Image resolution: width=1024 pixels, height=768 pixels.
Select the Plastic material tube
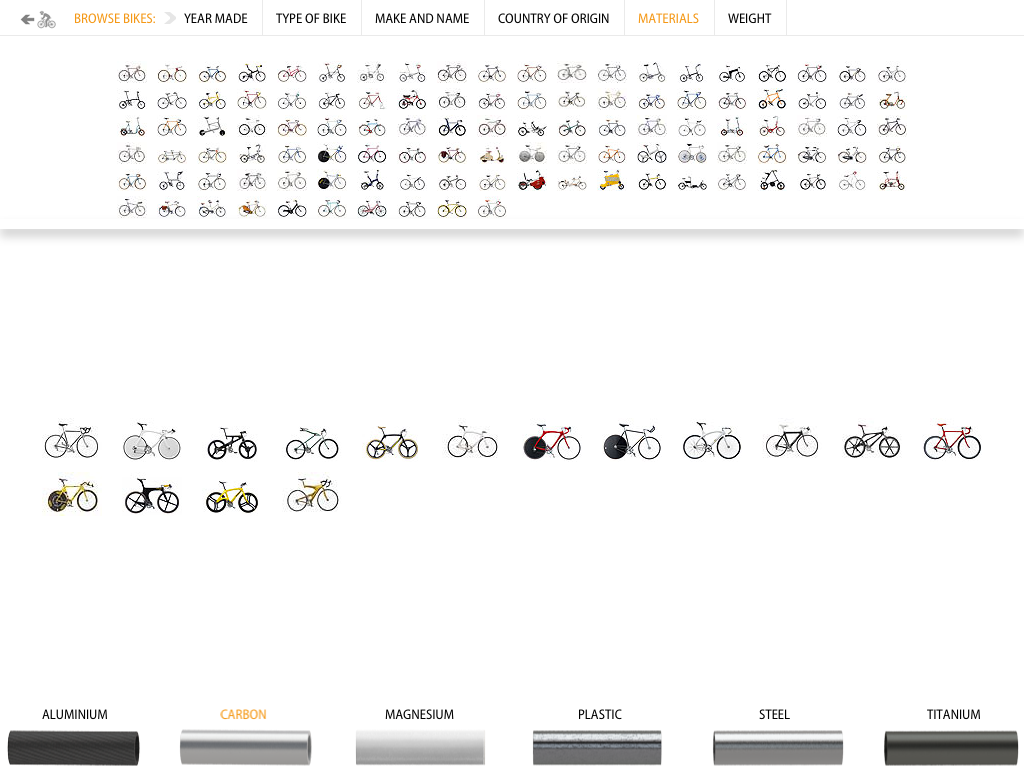tap(597, 746)
